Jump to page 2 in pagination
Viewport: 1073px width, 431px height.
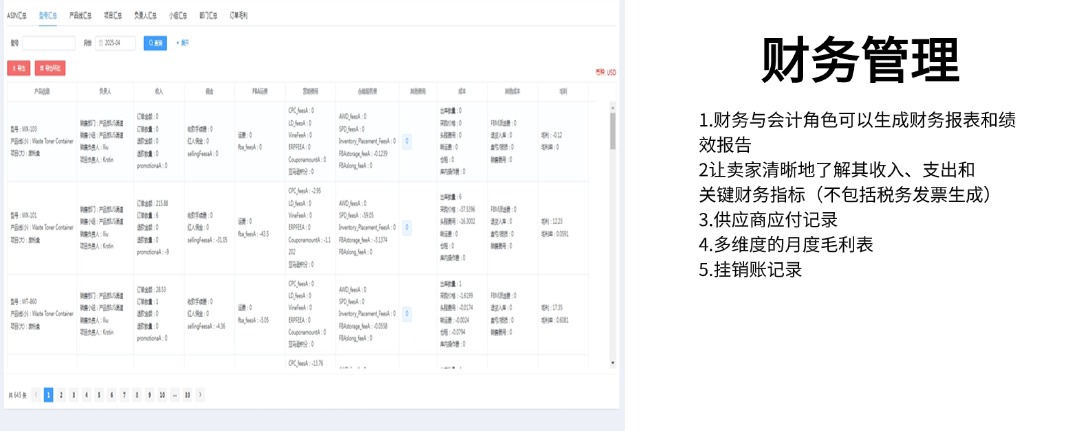pyautogui.click(x=60, y=395)
